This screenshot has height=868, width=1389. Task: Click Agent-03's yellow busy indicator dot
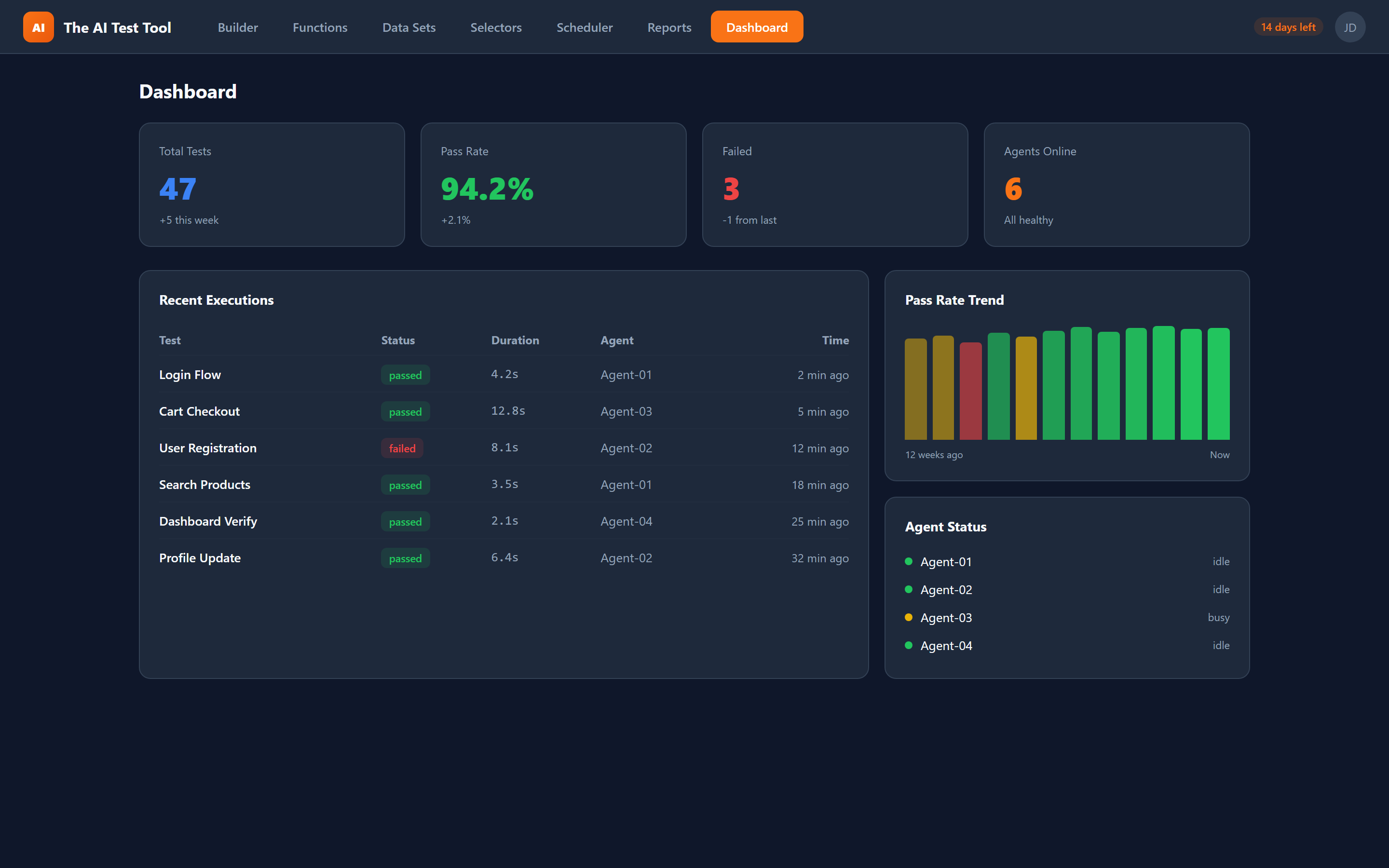[x=909, y=617]
